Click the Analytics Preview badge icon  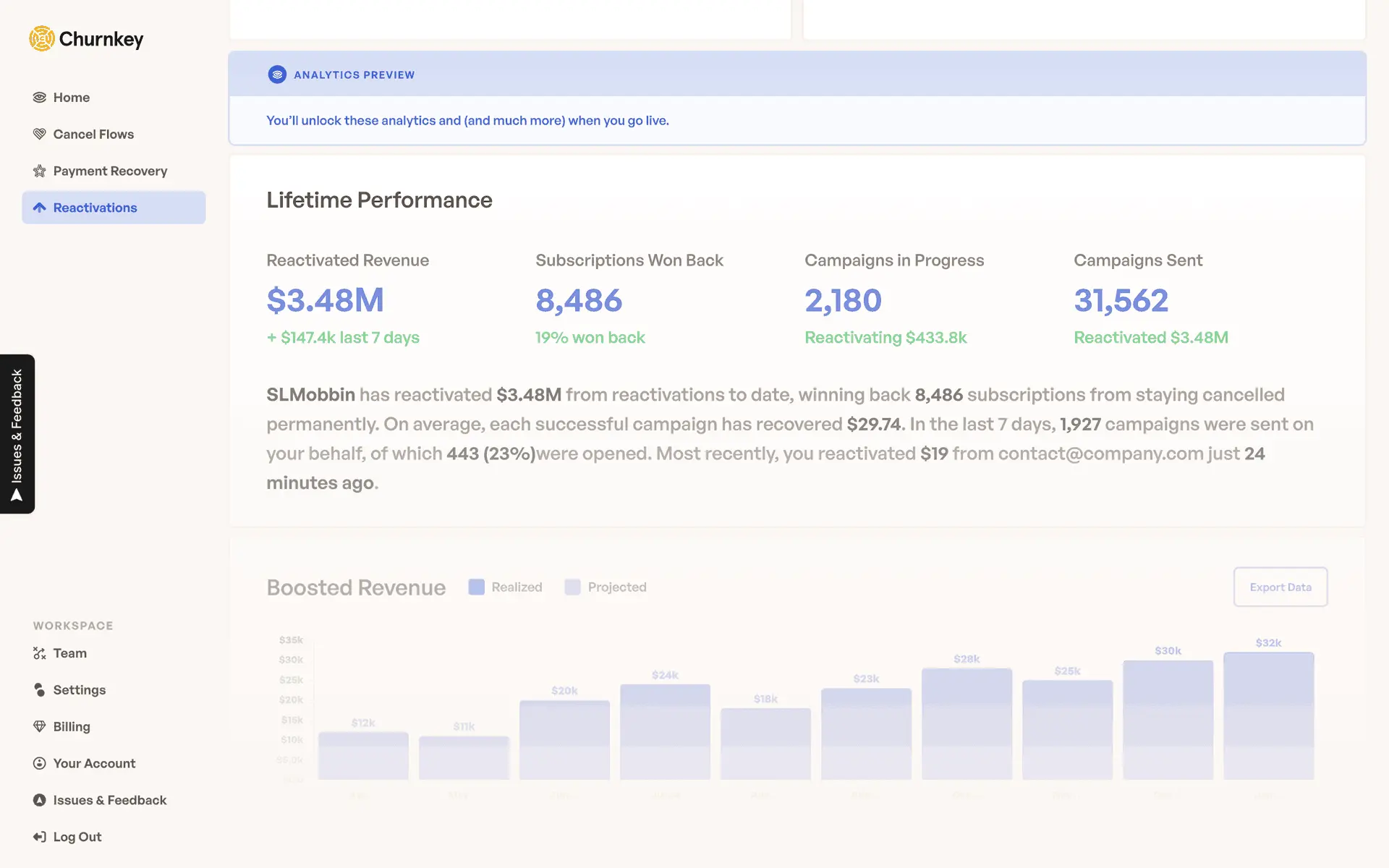point(277,75)
